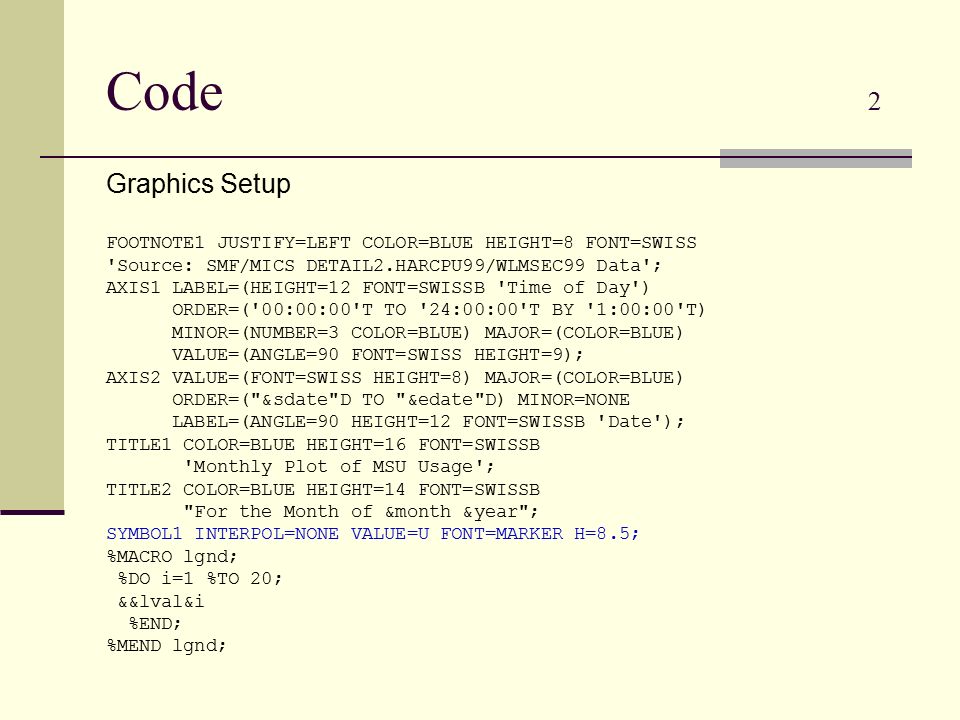Screen dimensions: 960x720
Task: Click the '%DO i=1 %TO 20;' line
Action: 200,579
